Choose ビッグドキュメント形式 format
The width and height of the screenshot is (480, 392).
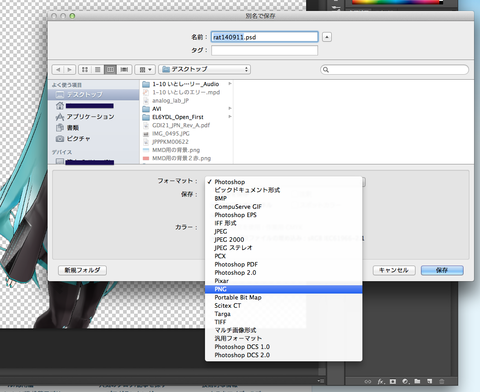[284, 190]
